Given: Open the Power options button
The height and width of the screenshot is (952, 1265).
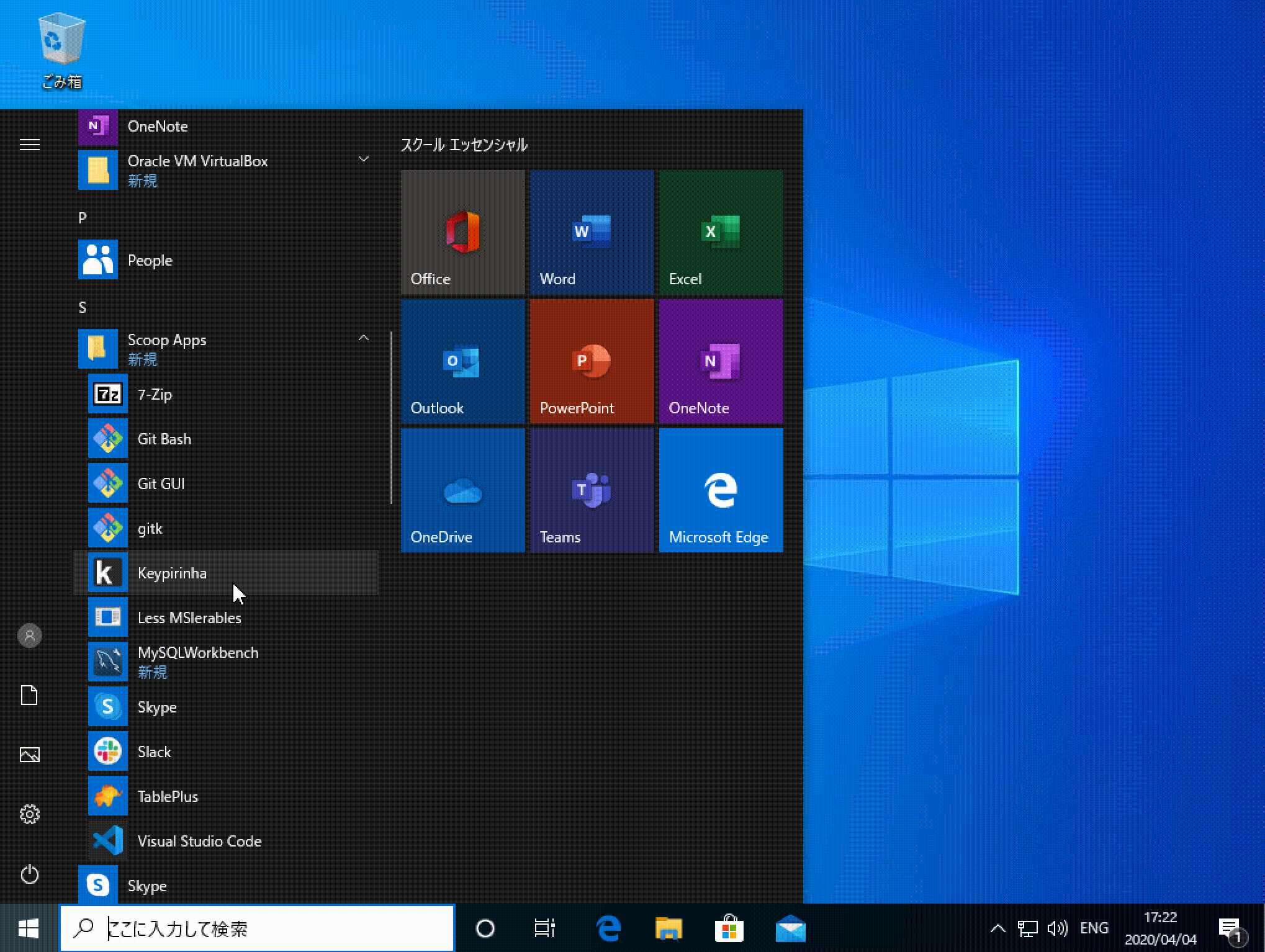Looking at the screenshot, I should [x=29, y=874].
